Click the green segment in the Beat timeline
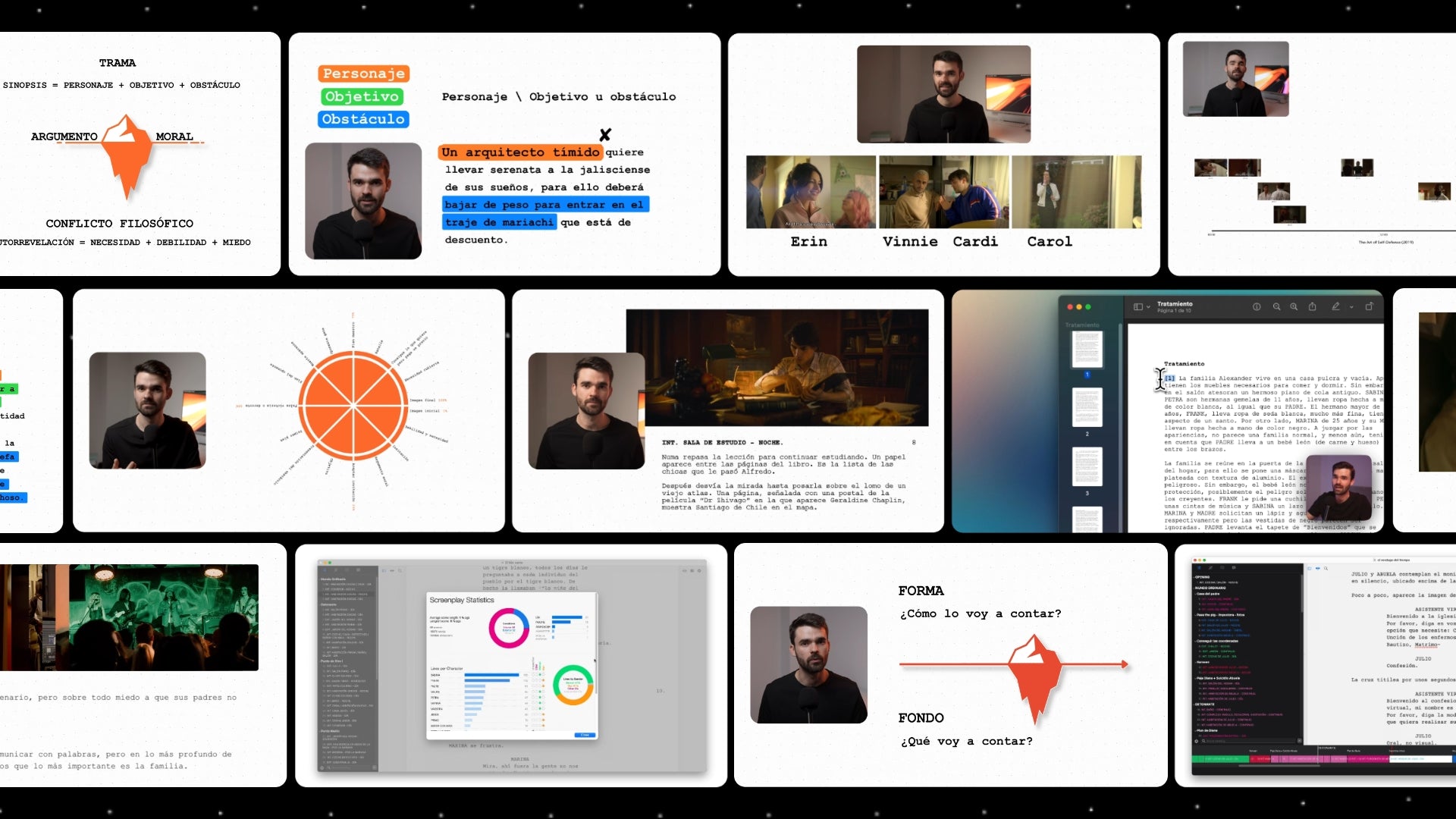 coord(1220,758)
